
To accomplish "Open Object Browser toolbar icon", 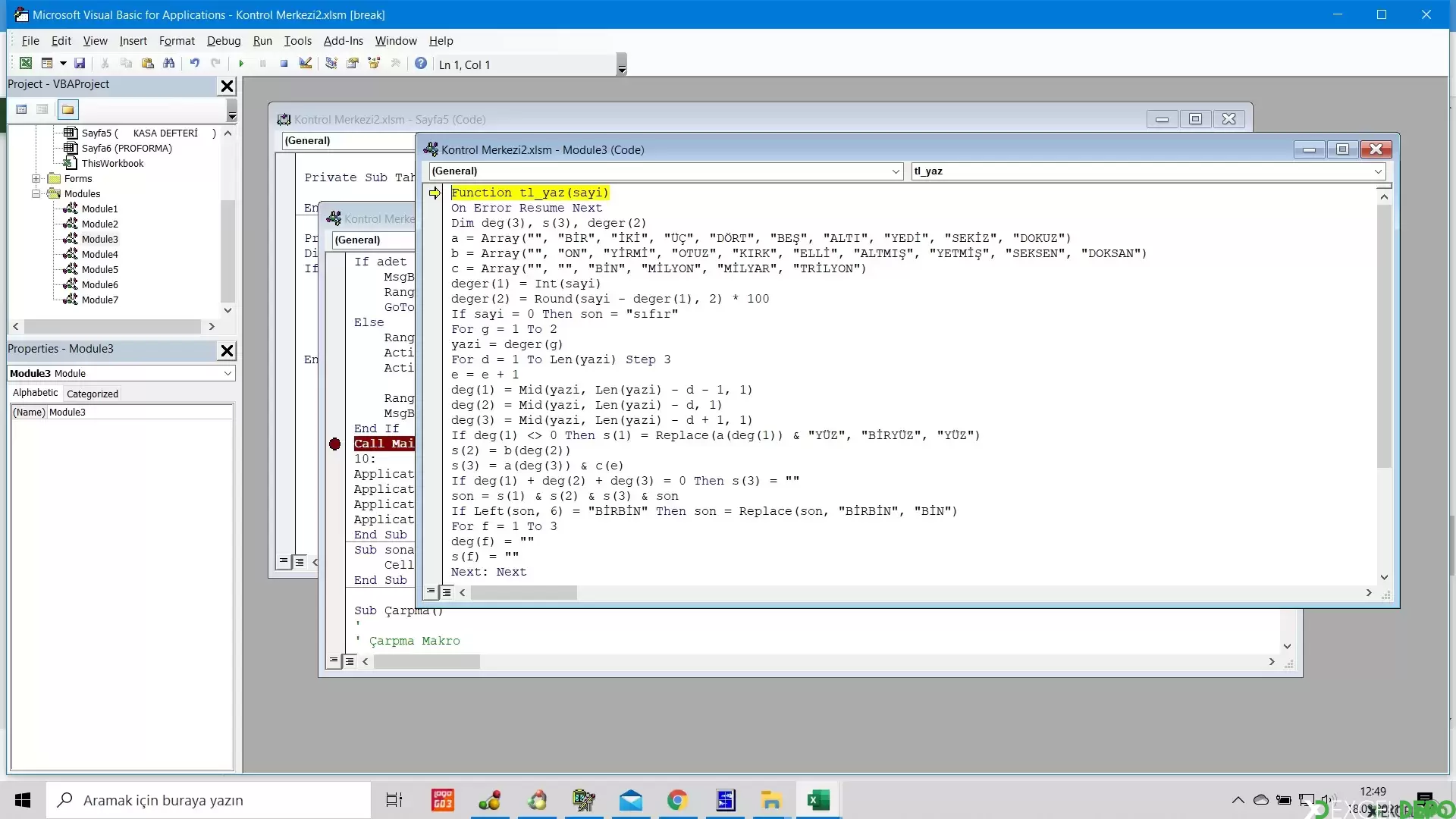I will (374, 64).
